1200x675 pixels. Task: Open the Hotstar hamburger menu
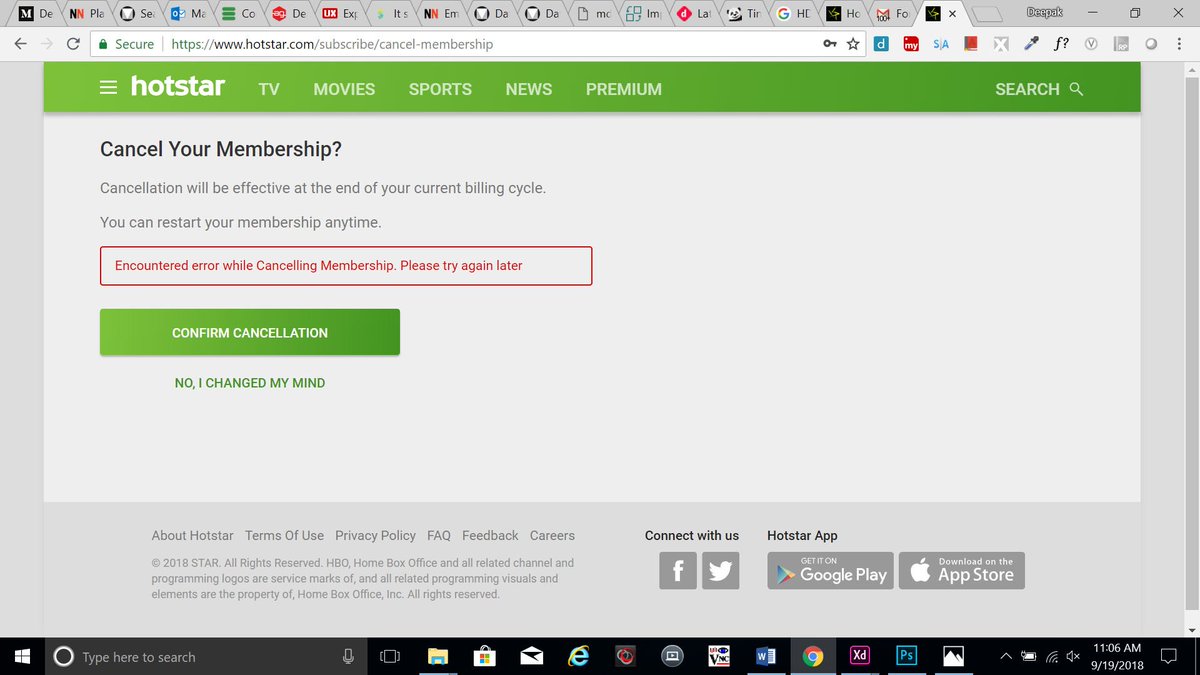click(109, 88)
